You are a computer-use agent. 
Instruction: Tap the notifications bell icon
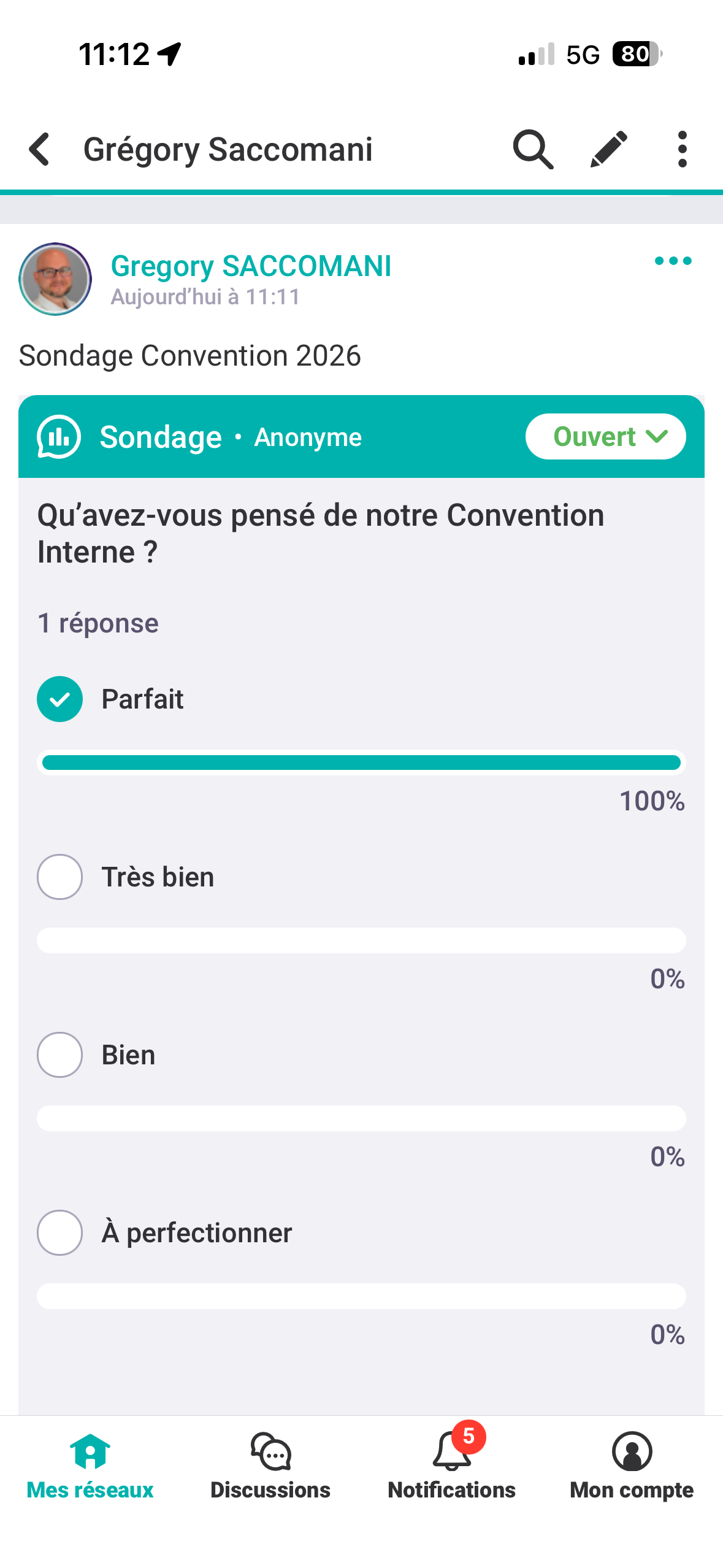[453, 1452]
